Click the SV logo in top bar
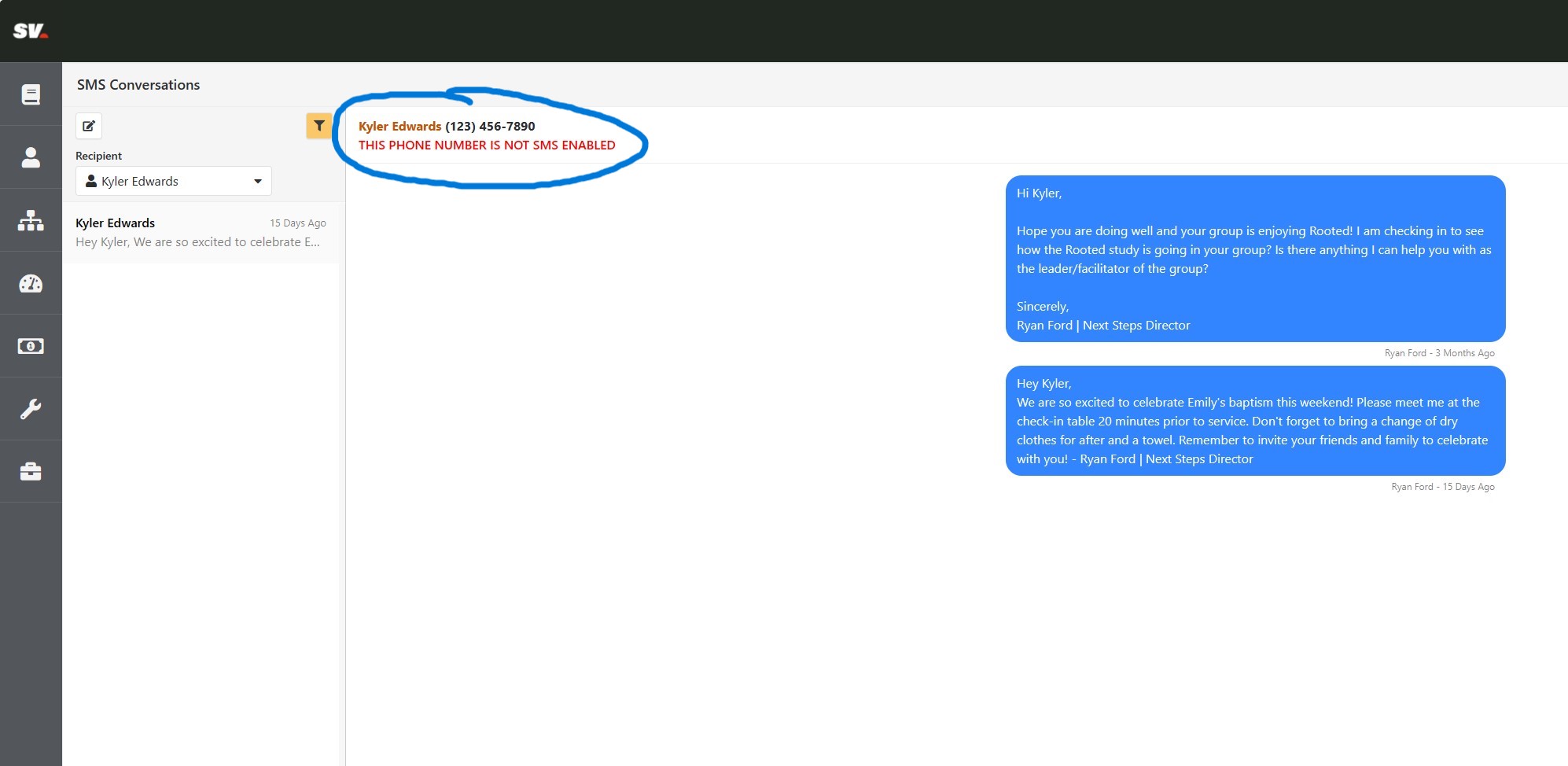Viewport: 1568px width, 766px height. coord(31,31)
